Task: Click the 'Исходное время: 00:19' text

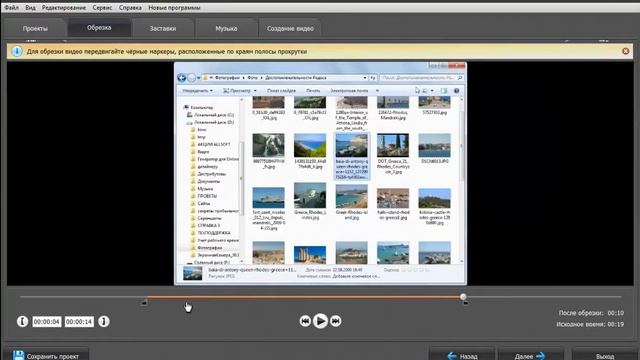Action: pyautogui.click(x=590, y=324)
